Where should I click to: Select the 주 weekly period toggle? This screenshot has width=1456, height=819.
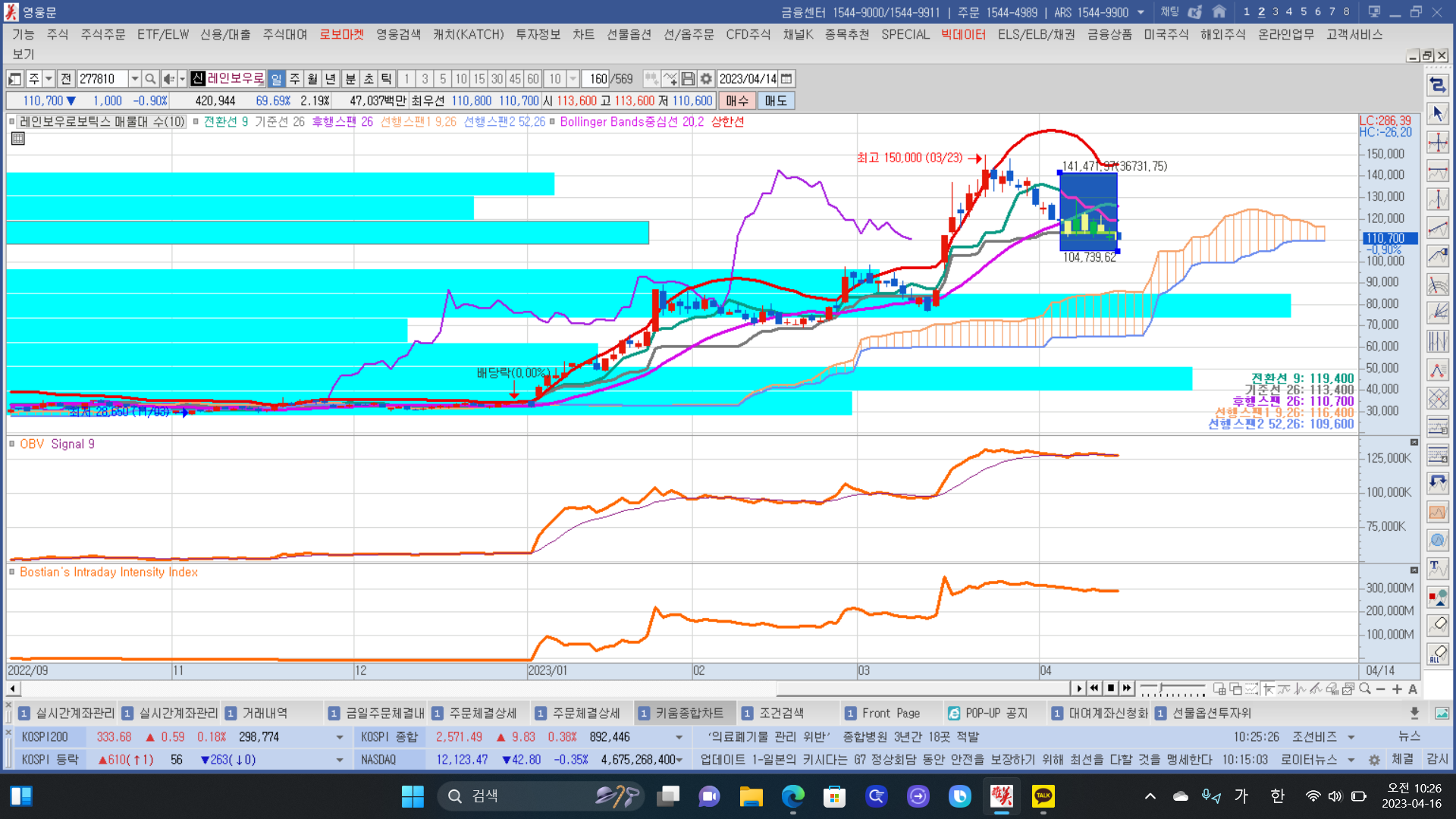pos(294,79)
